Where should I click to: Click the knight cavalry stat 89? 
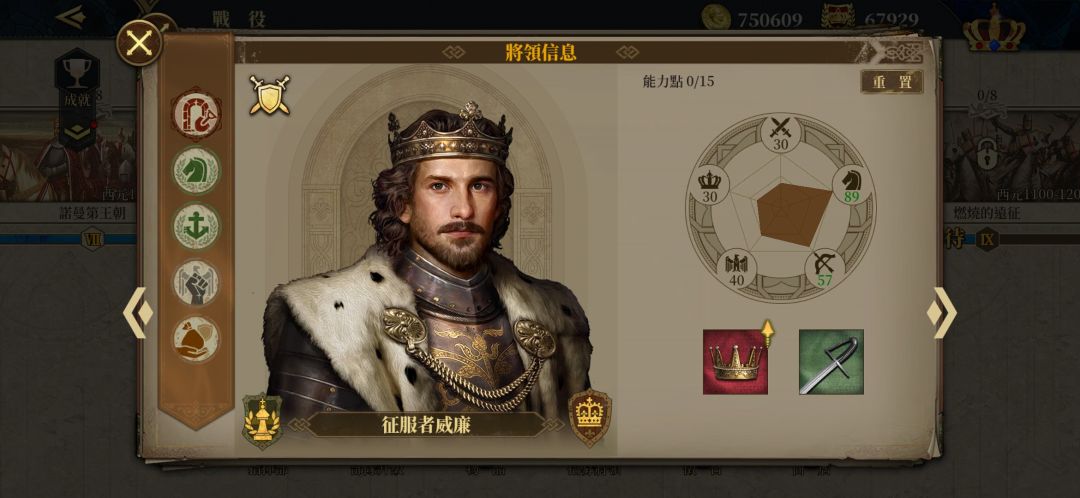pyautogui.click(x=852, y=186)
